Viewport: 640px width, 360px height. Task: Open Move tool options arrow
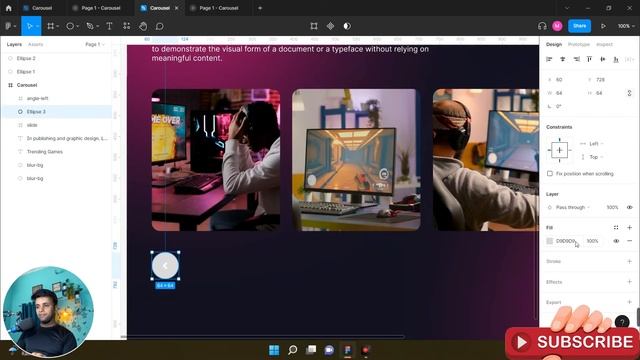(37, 27)
